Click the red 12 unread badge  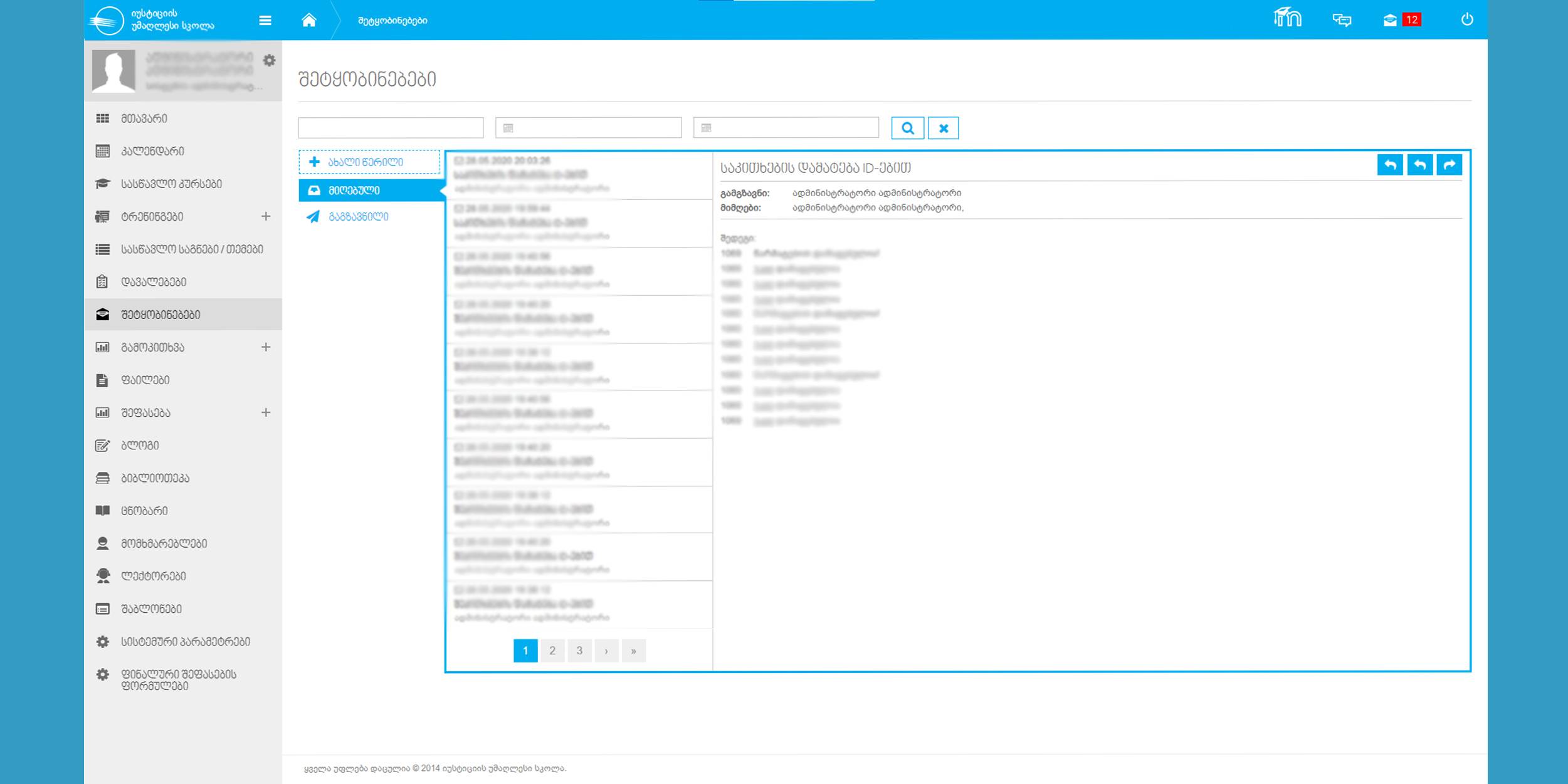[1411, 20]
